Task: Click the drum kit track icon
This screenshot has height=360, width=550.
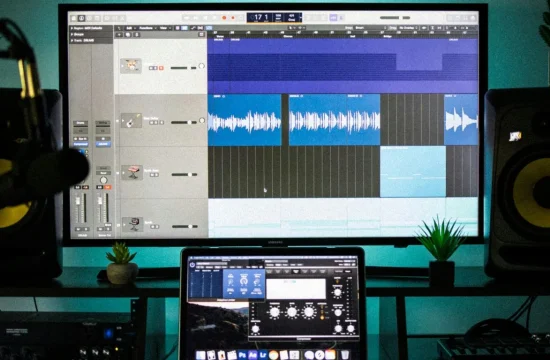Action: 131,66
